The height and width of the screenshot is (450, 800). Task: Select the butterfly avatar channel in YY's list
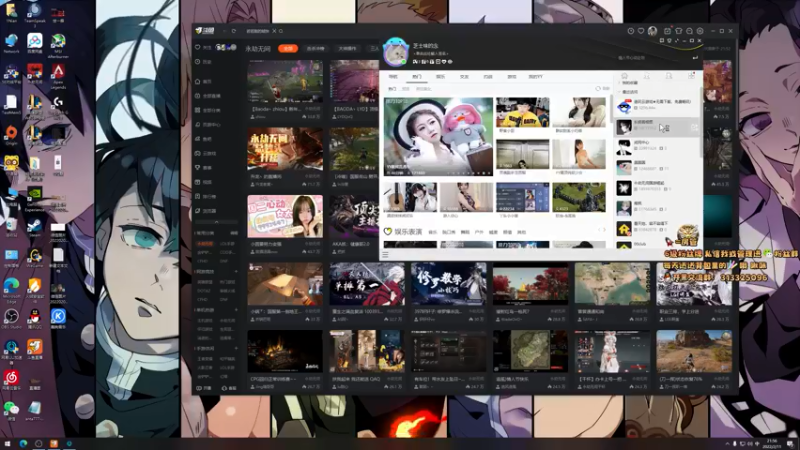[x=658, y=188]
